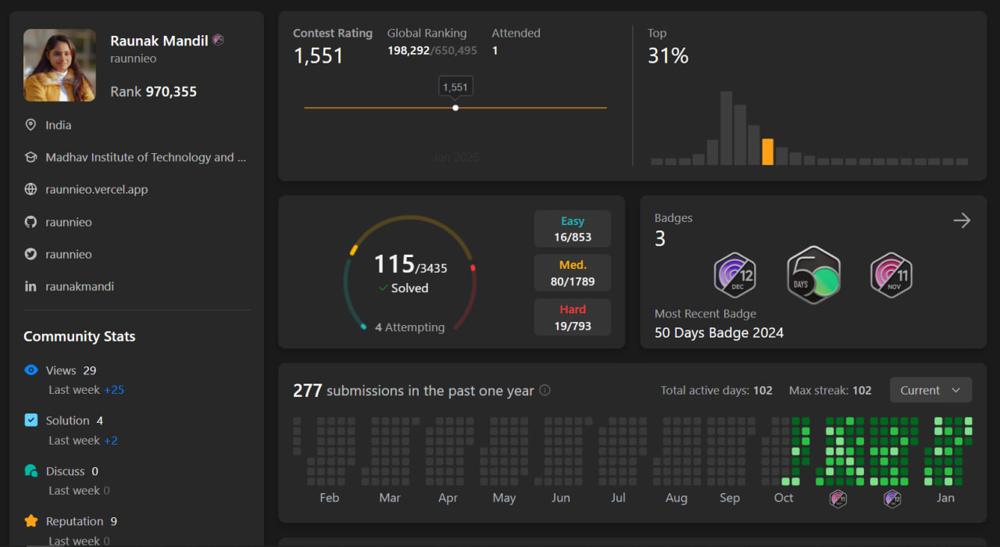This screenshot has height=547, width=1000.
Task: Click the Solution checkmark icon
Action: (x=31, y=420)
